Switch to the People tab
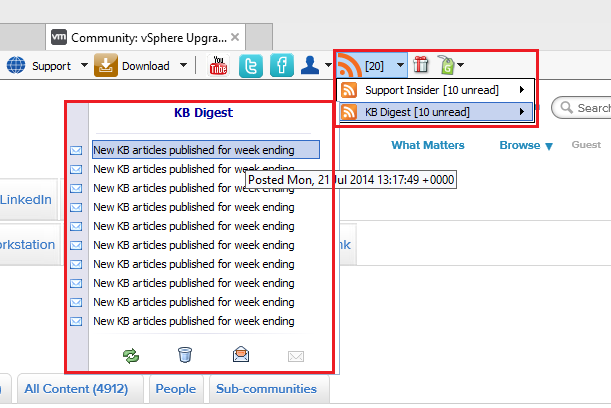Viewport: 611px width, 408px height. pos(176,389)
